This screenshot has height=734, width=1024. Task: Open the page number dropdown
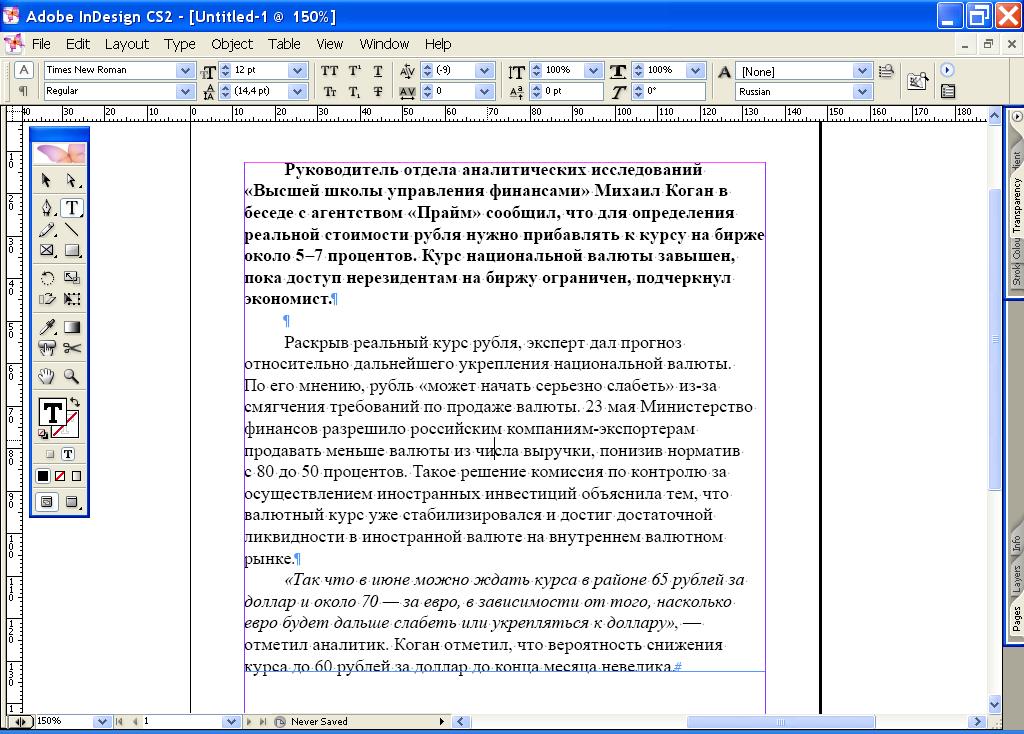click(231, 722)
